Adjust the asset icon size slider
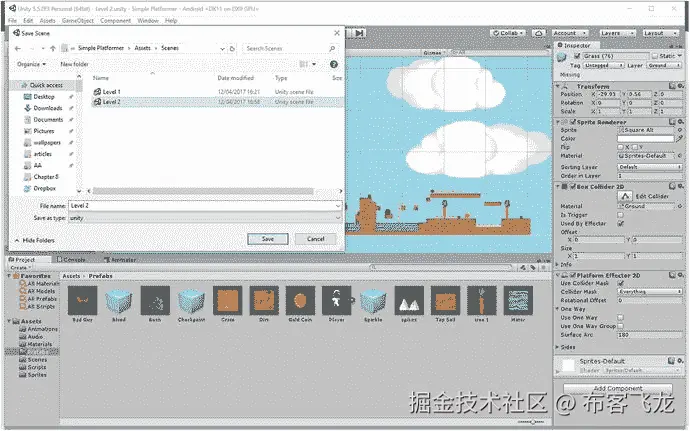Viewport: 690px width, 431px height. [532, 422]
